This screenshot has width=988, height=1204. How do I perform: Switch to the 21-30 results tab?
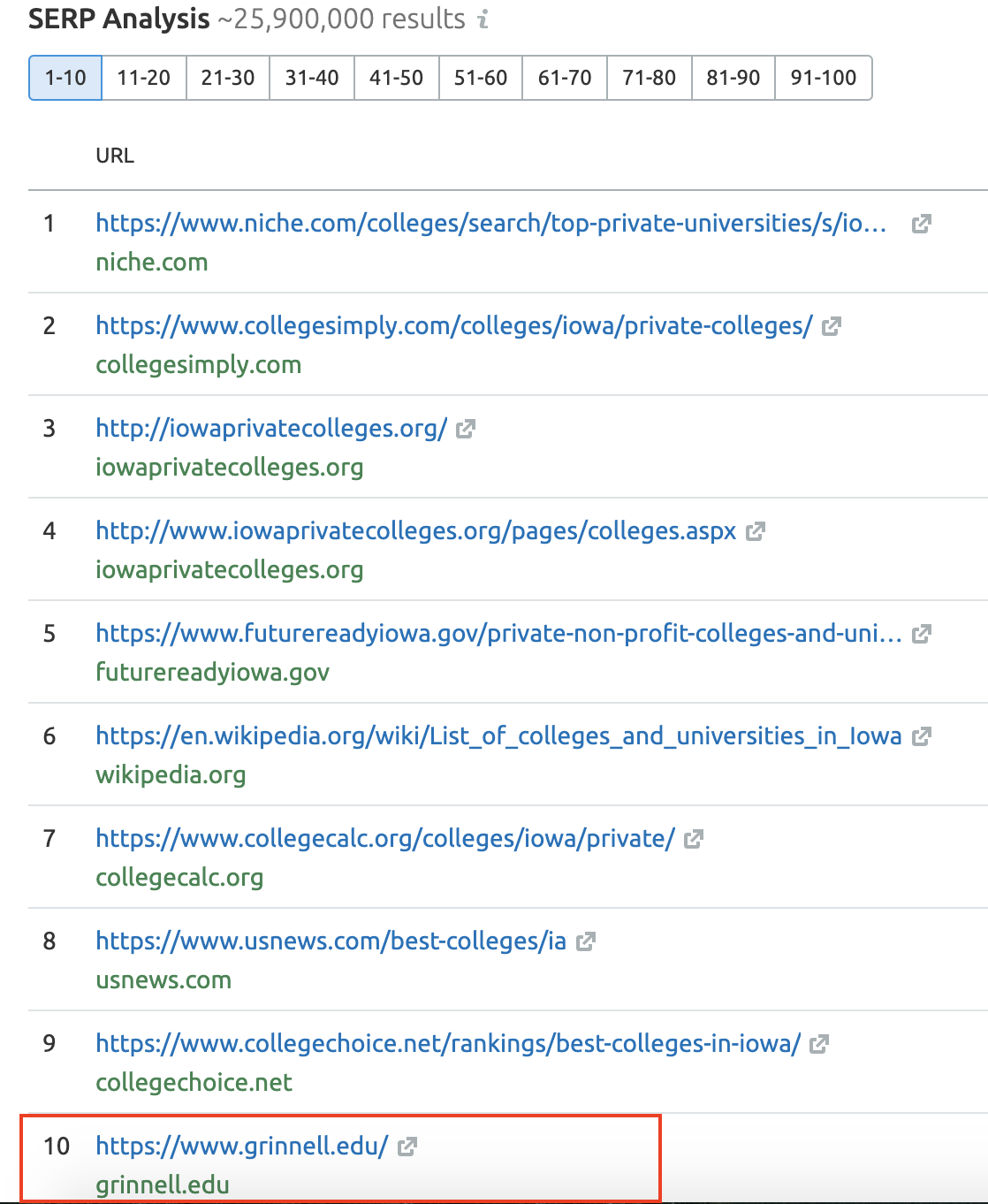coord(228,78)
